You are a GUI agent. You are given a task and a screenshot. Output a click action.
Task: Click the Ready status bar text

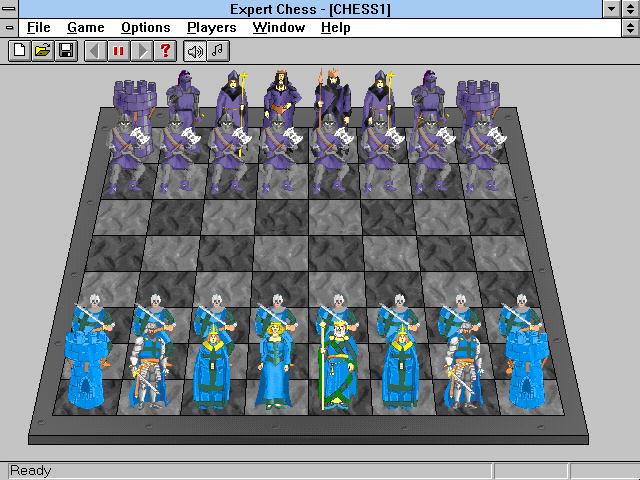[x=31, y=471]
